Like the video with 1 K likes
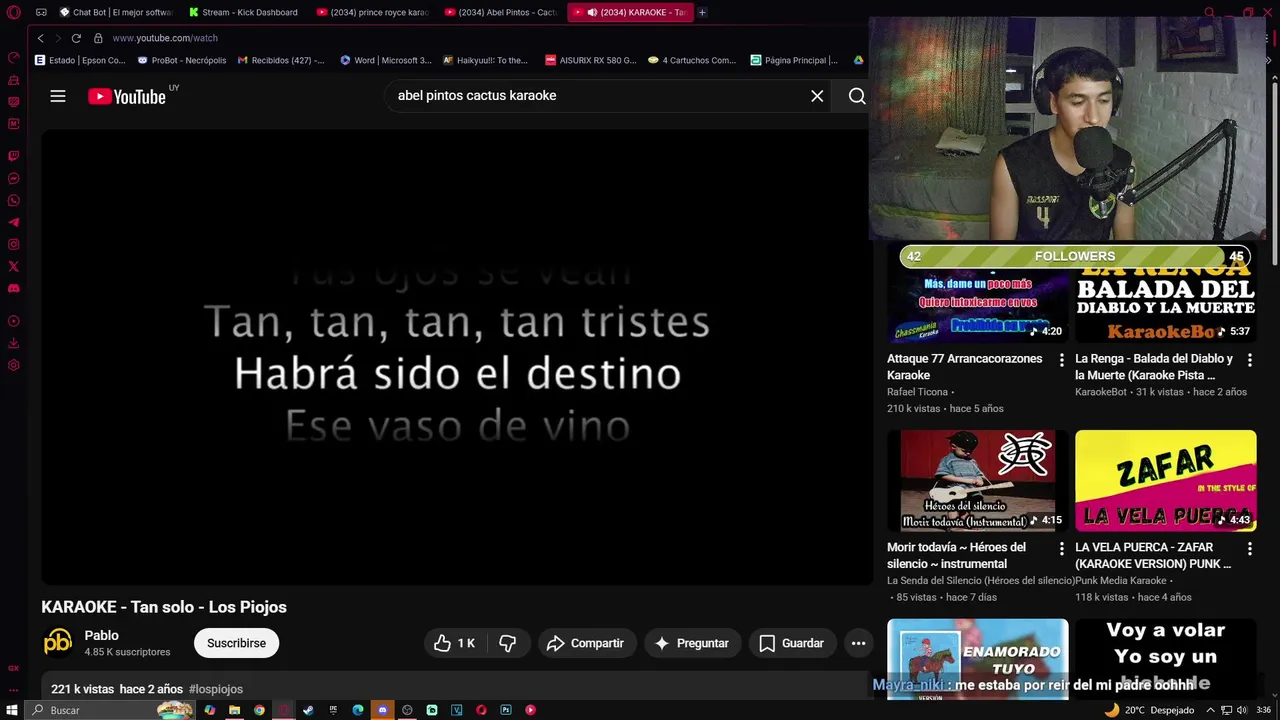 (454, 643)
